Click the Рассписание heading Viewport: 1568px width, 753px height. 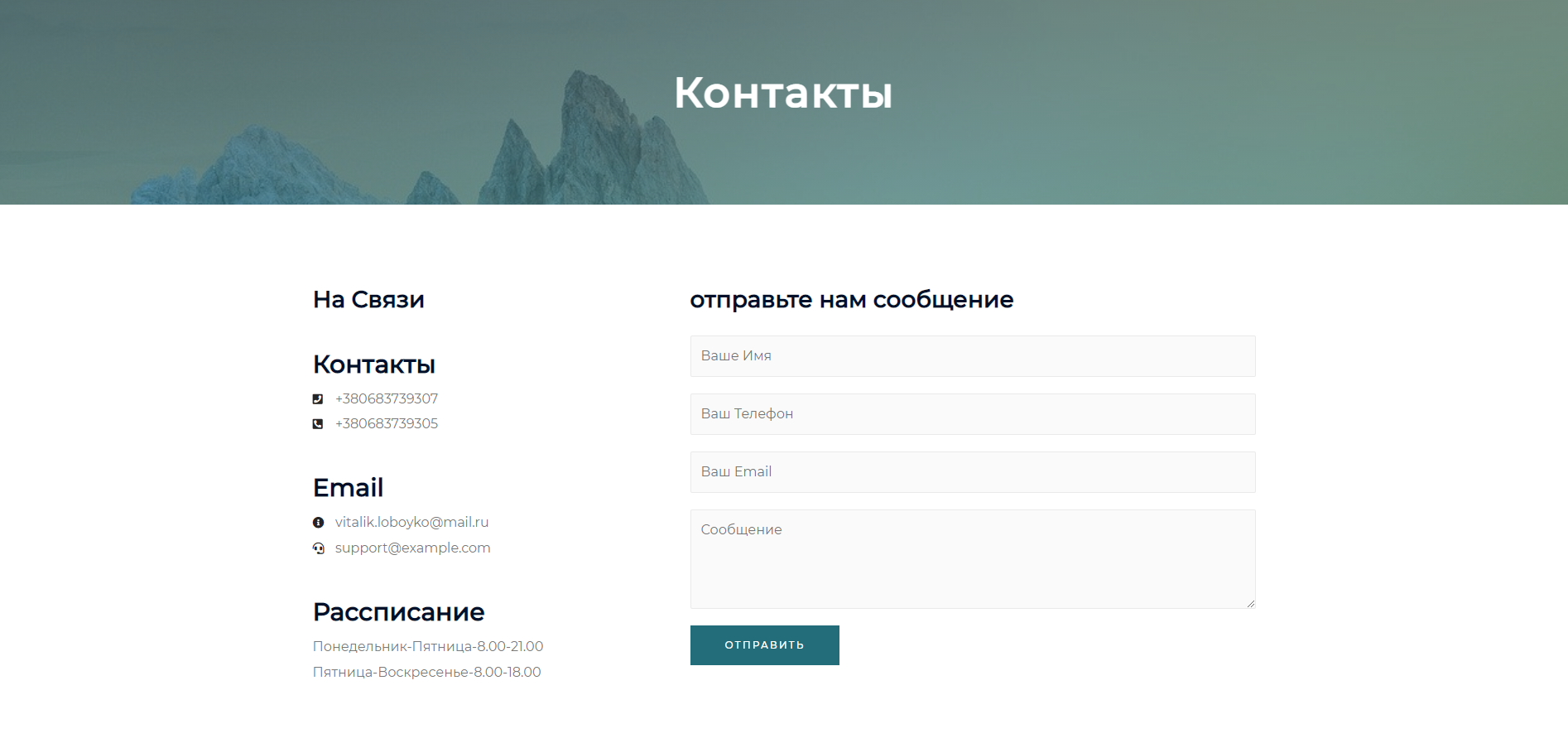pos(398,612)
